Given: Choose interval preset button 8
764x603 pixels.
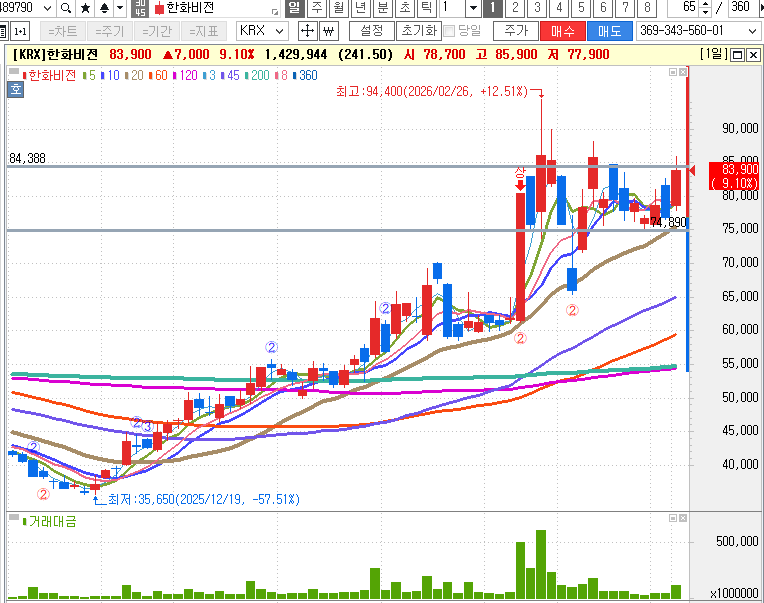Looking at the screenshot, I should click(647, 7).
